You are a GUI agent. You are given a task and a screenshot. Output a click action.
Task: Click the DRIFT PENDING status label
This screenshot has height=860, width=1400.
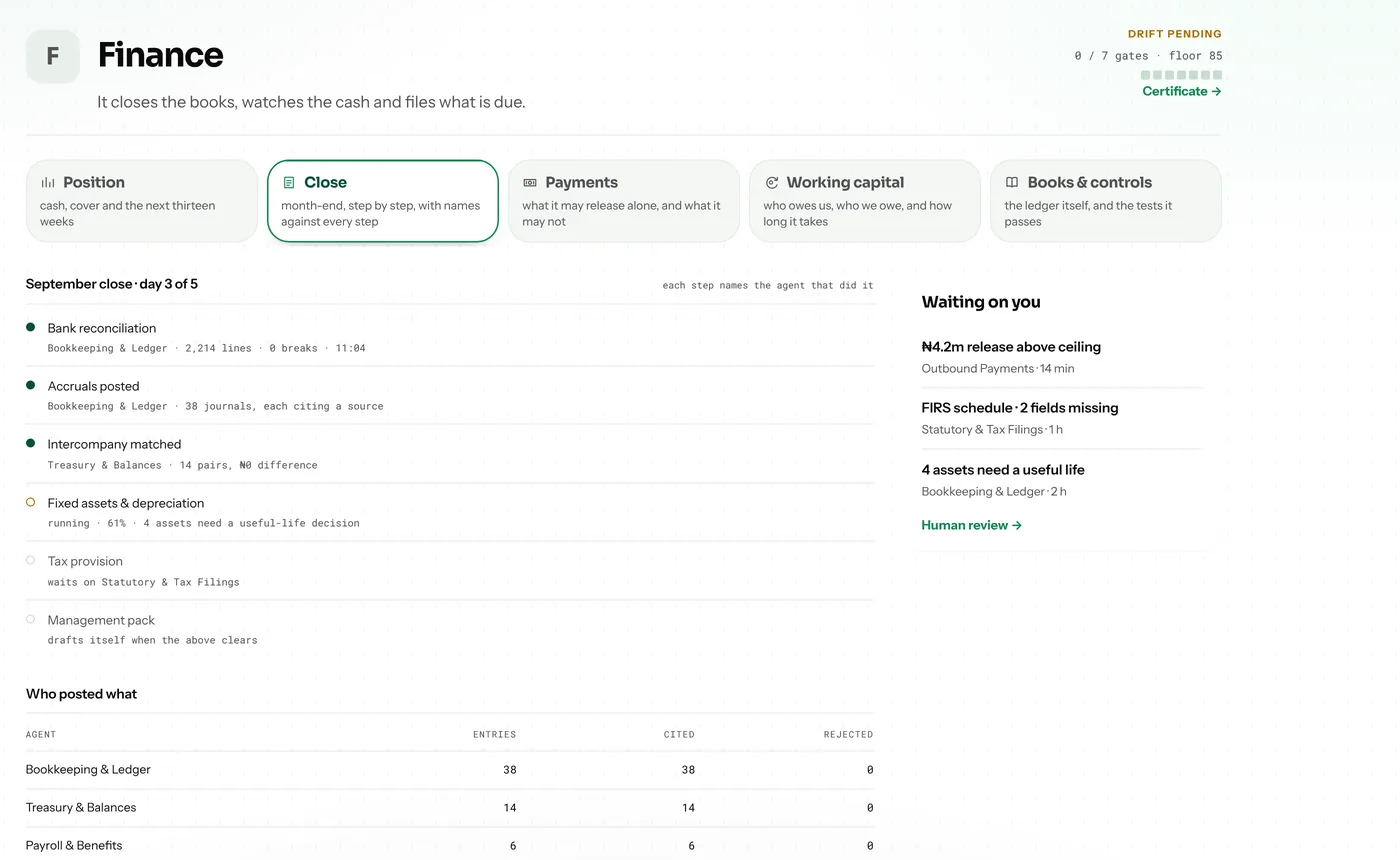click(x=1175, y=34)
